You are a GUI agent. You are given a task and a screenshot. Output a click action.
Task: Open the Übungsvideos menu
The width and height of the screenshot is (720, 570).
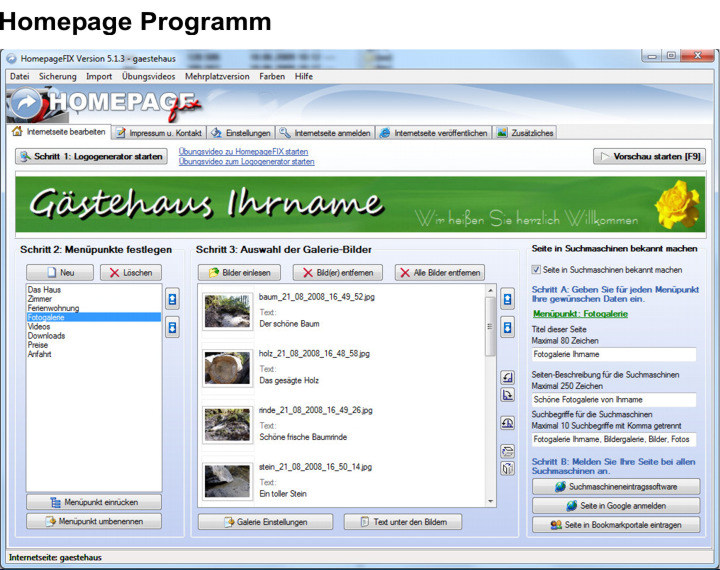click(148, 76)
